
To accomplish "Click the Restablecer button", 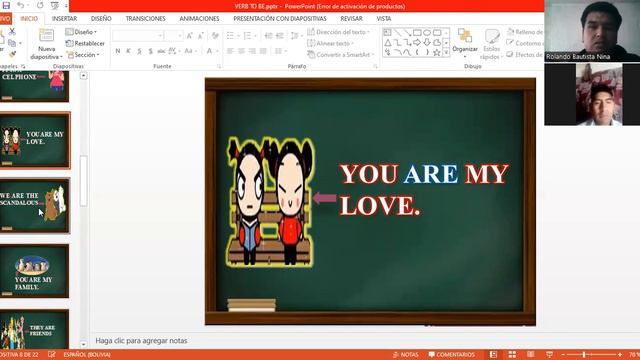I will (85, 43).
